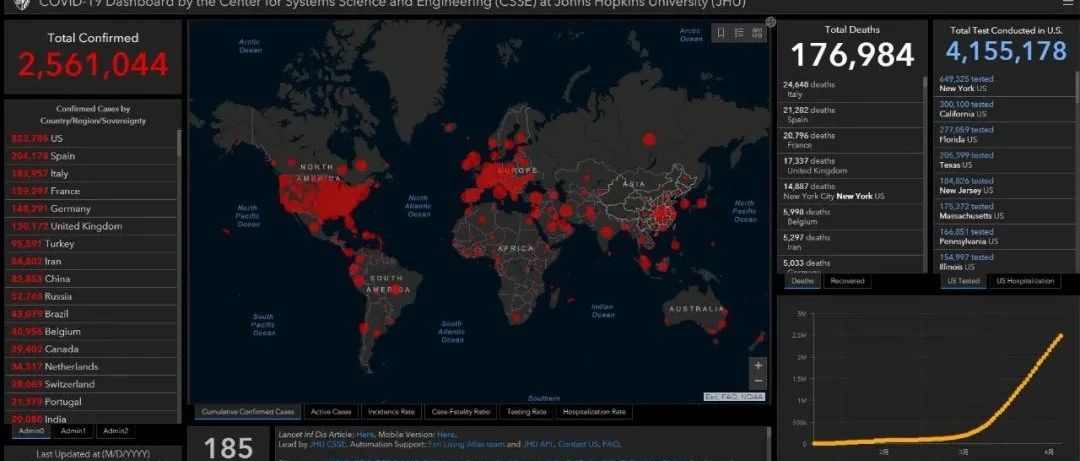Click the '277,059 tested Florida' row
Screen dimensions: 1080x461
coord(1002,135)
